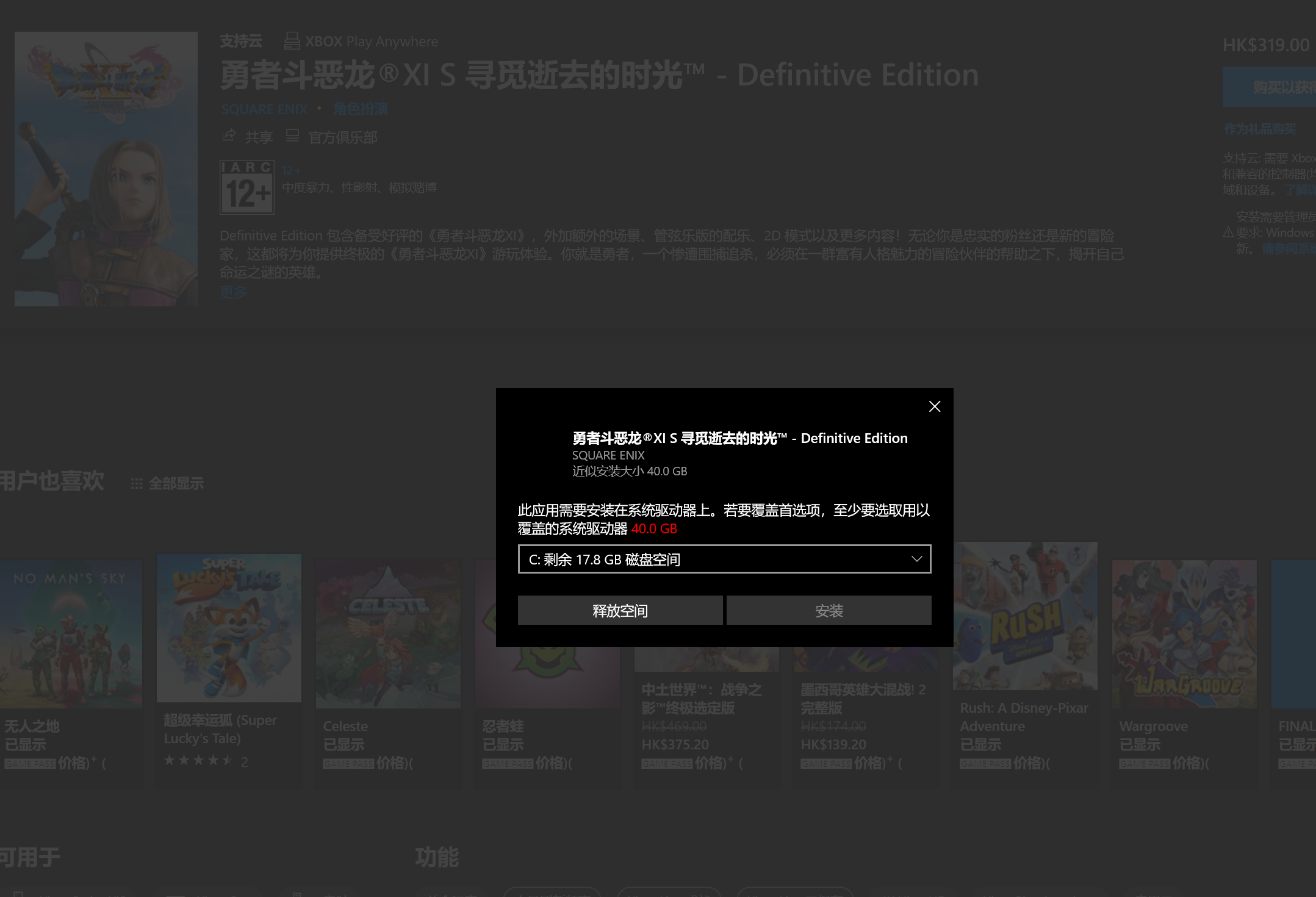The height and width of the screenshot is (897, 1316).
Task: Click the XBOX Play Anywhere icon
Action: click(292, 41)
